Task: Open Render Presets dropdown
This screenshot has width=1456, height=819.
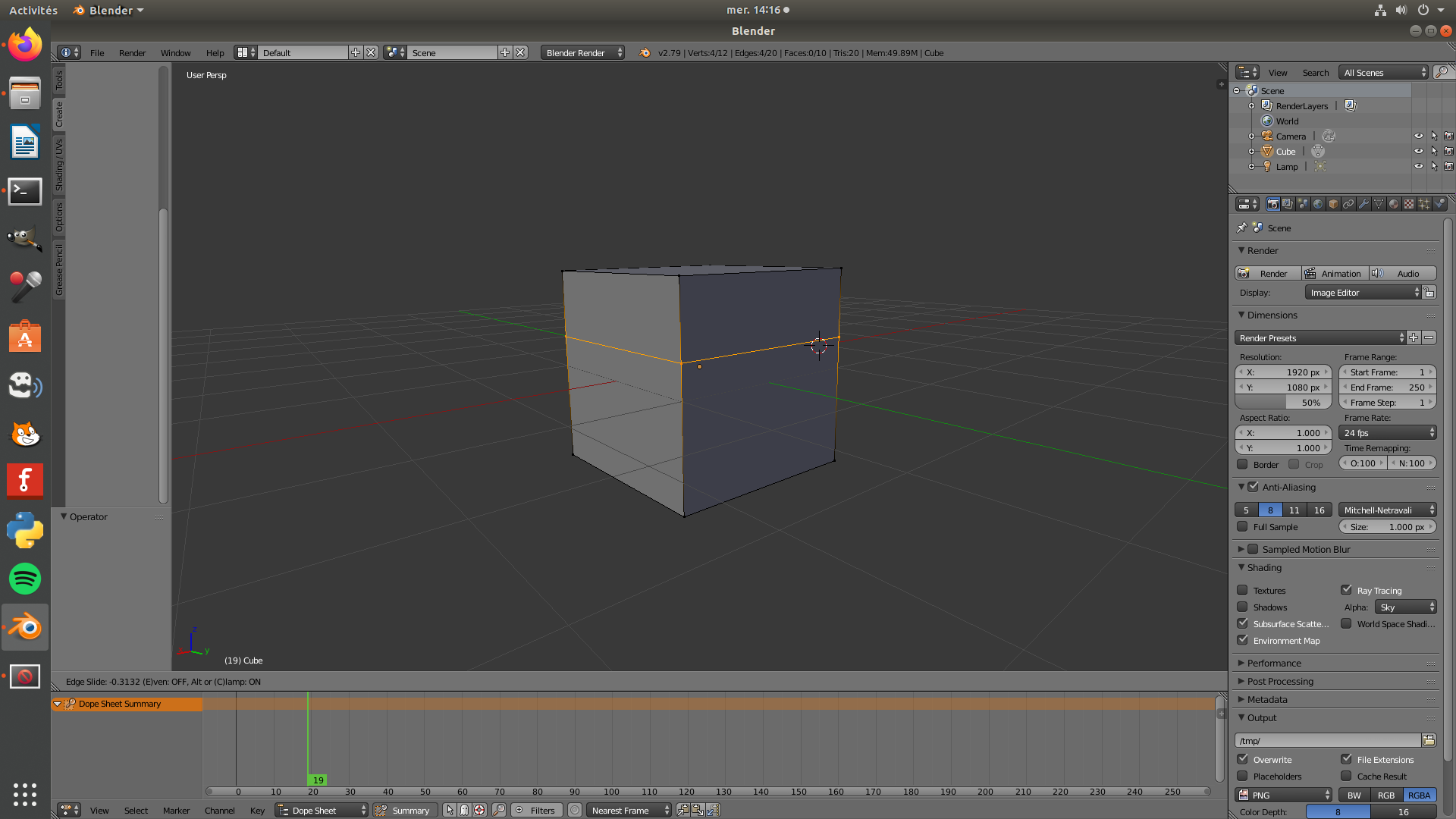Action: click(x=1320, y=338)
